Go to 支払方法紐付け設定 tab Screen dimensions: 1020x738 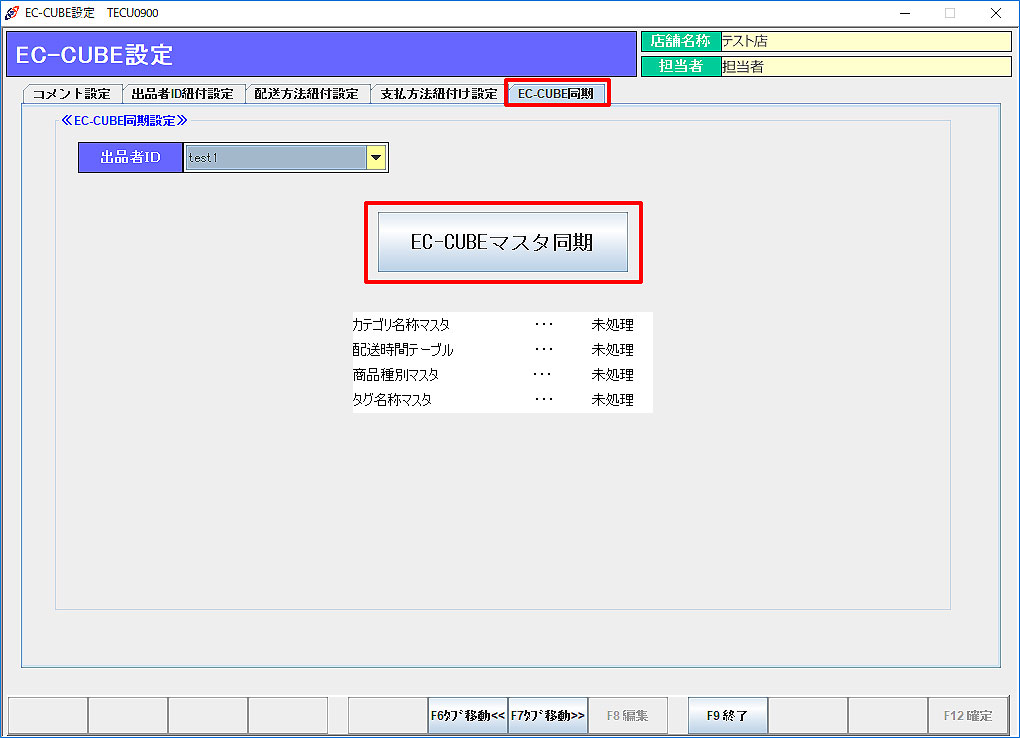438,94
